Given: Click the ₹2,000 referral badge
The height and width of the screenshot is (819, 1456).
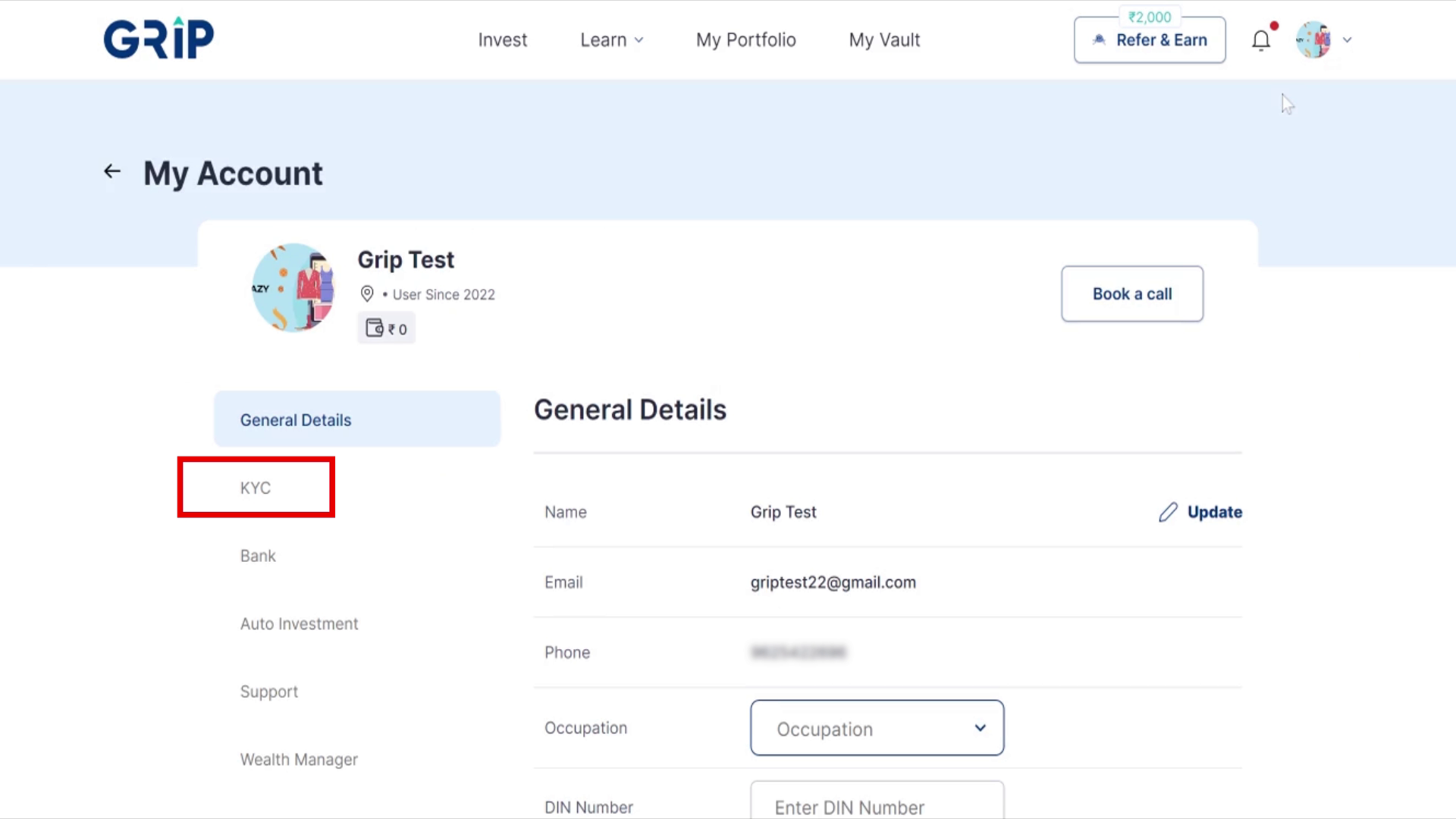Looking at the screenshot, I should 1150,17.
